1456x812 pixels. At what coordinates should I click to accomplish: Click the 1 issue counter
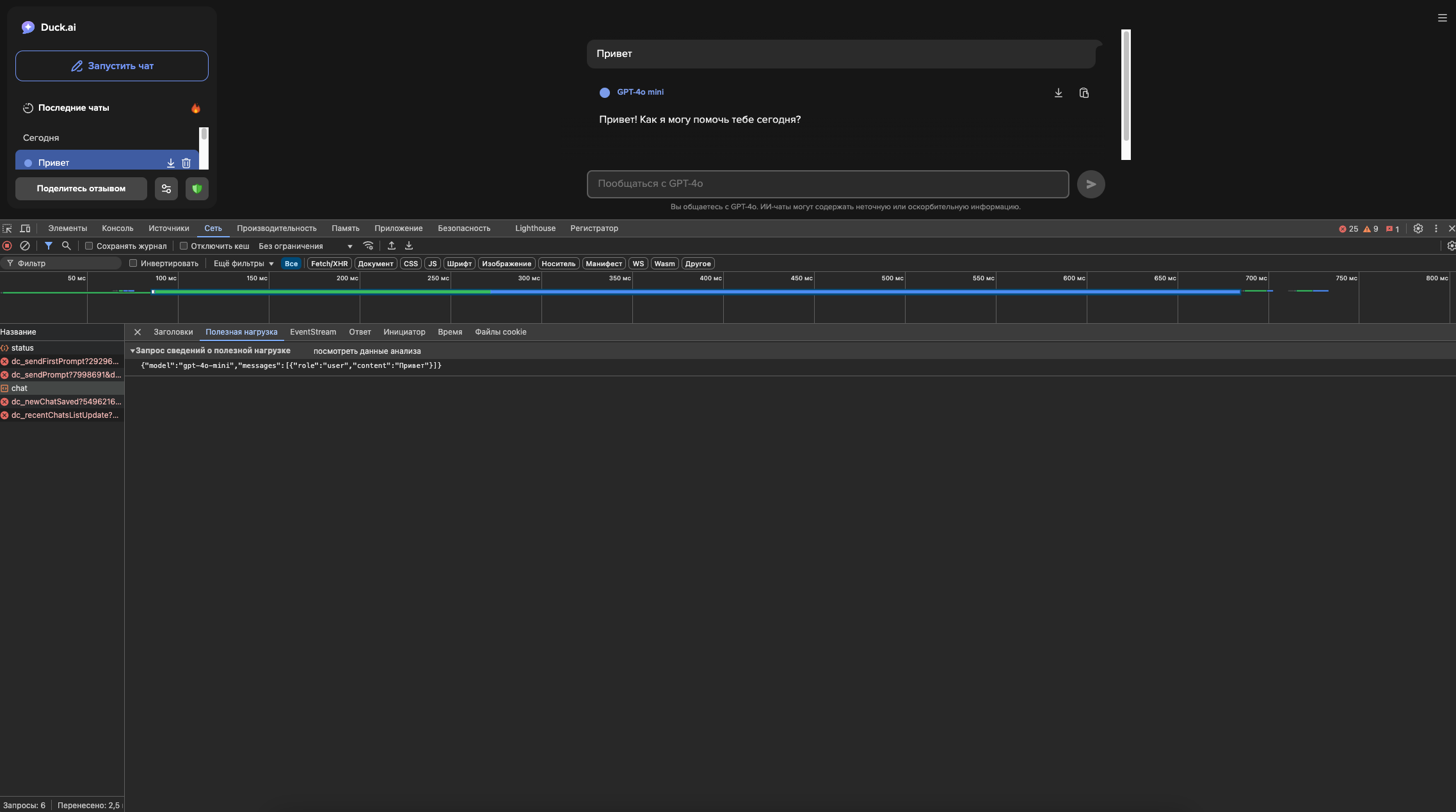pyautogui.click(x=1393, y=229)
